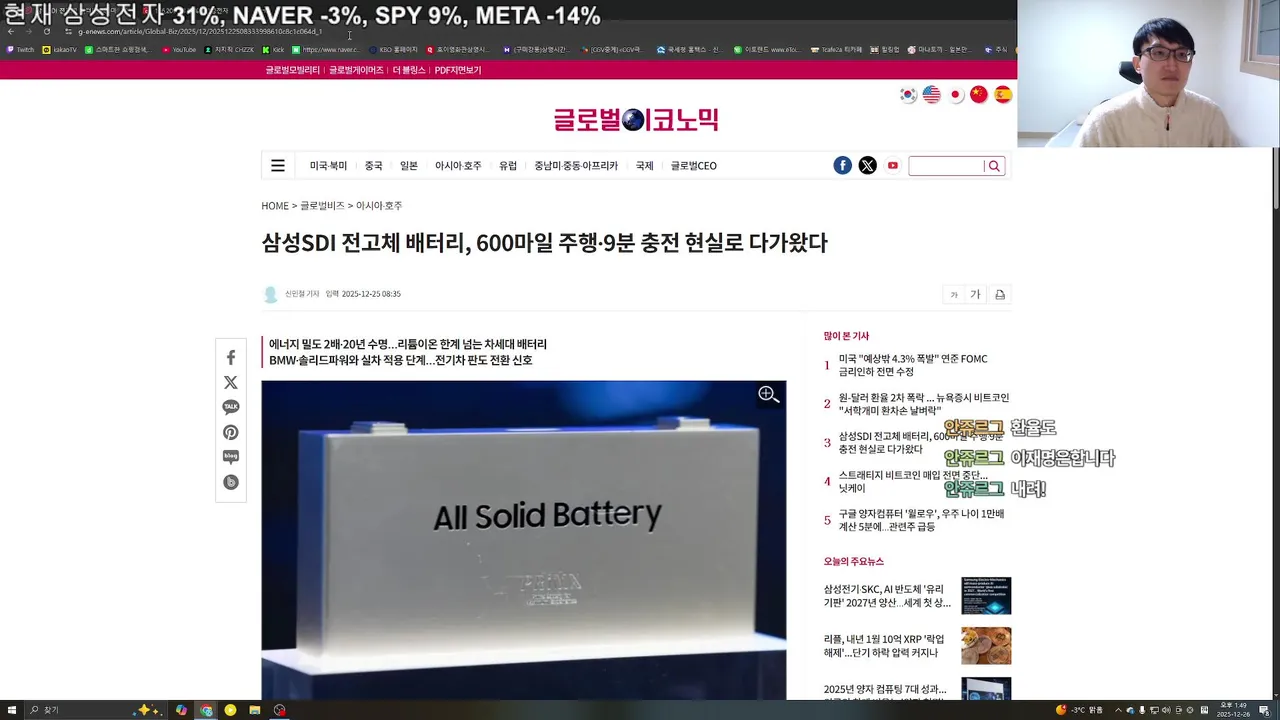The height and width of the screenshot is (720, 1280).
Task: Open 일본 menu item
Action: pyautogui.click(x=409, y=166)
